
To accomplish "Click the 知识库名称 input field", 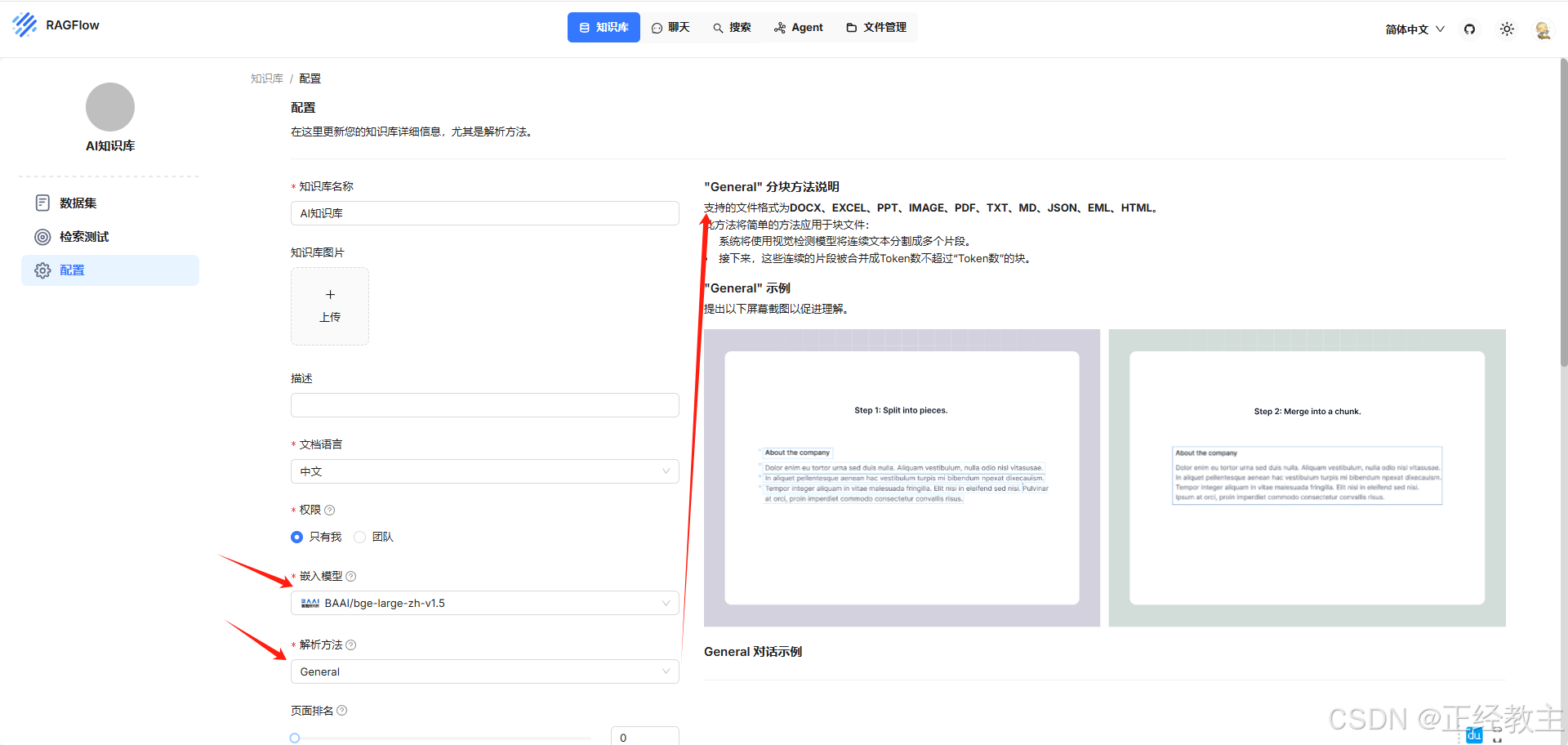I will tap(485, 213).
